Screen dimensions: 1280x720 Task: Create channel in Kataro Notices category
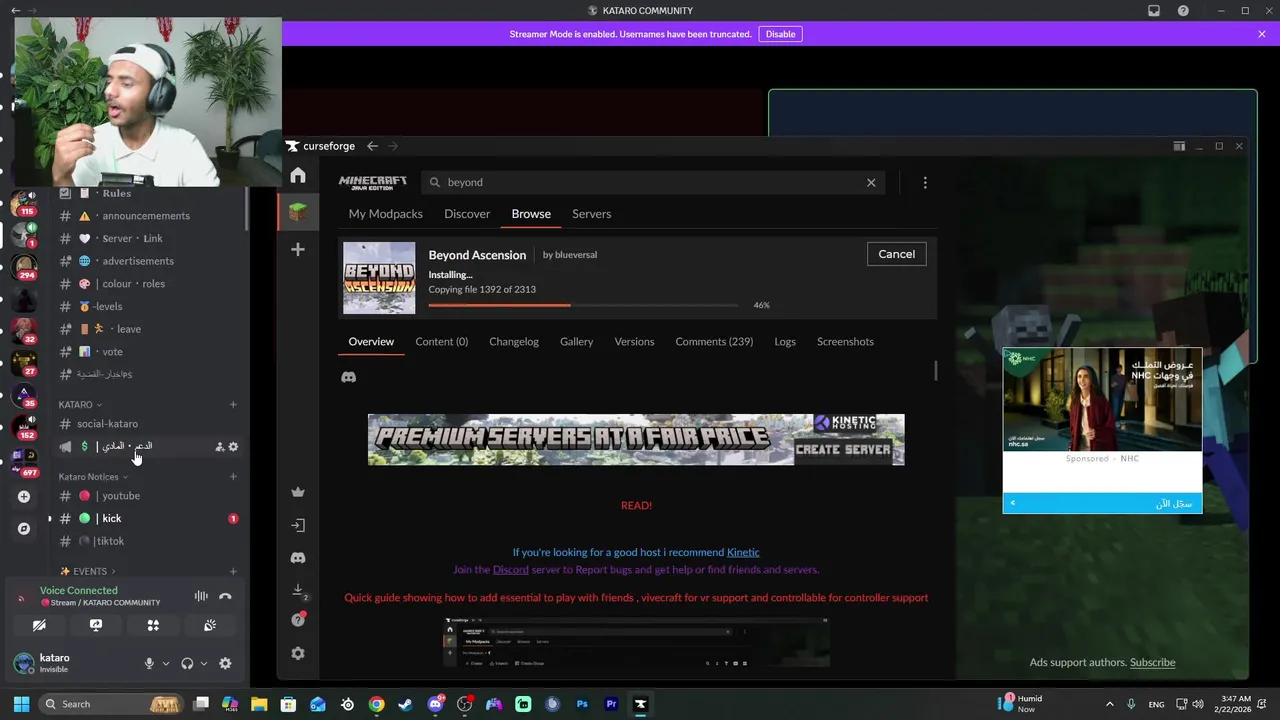point(233,477)
